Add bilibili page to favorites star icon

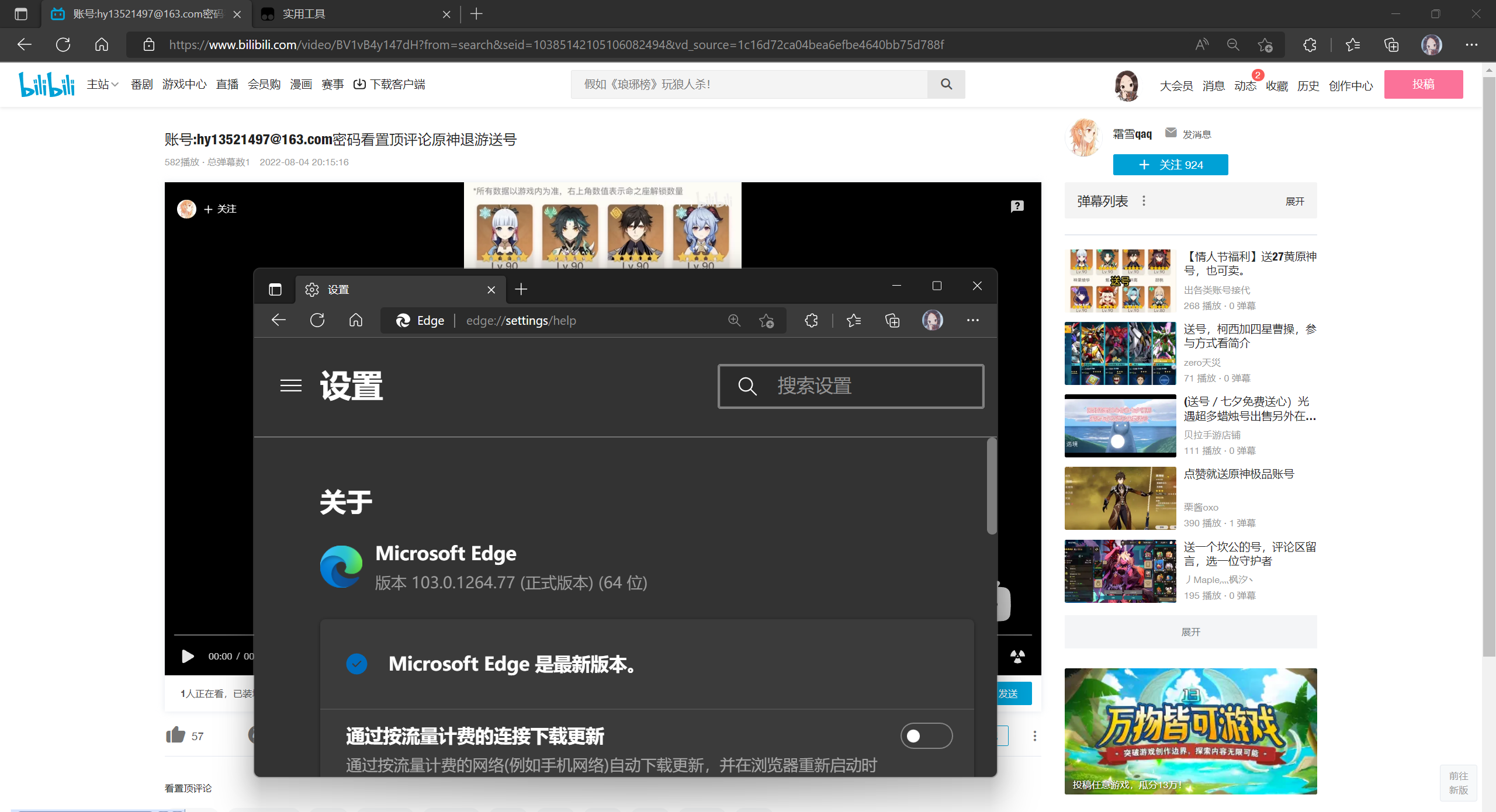(x=1265, y=44)
